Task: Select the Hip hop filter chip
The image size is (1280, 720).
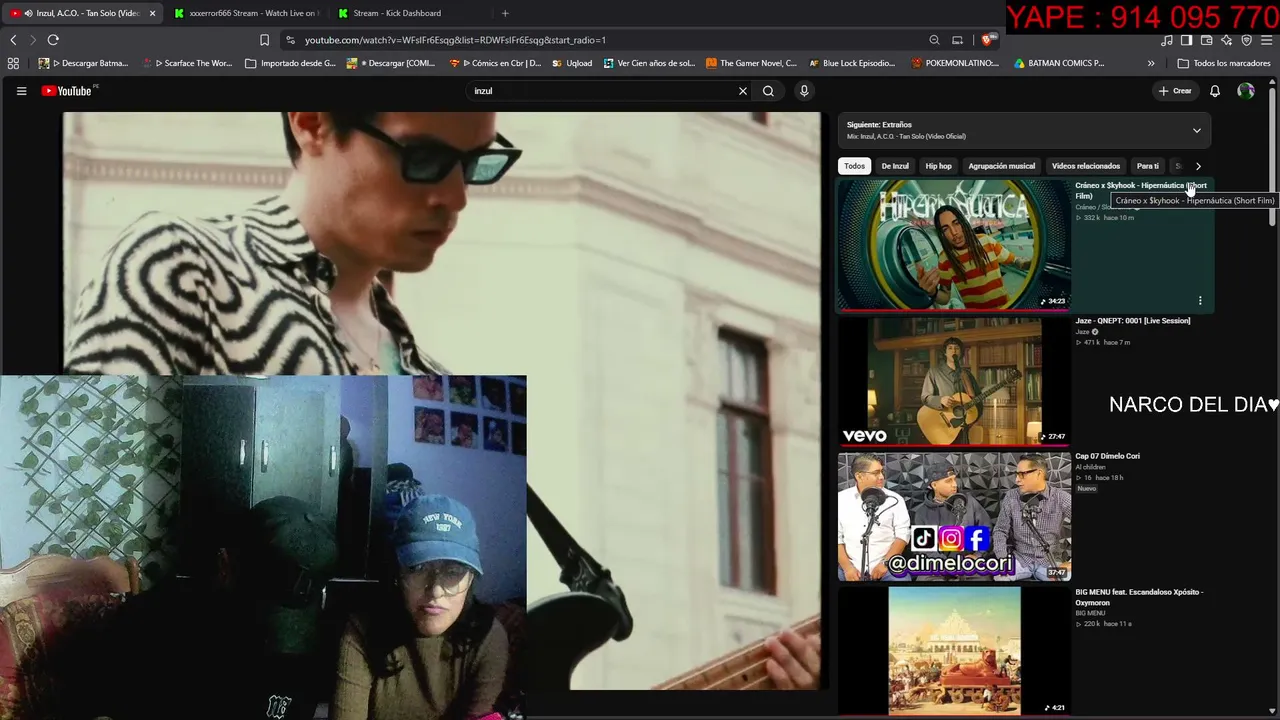Action: 938,166
